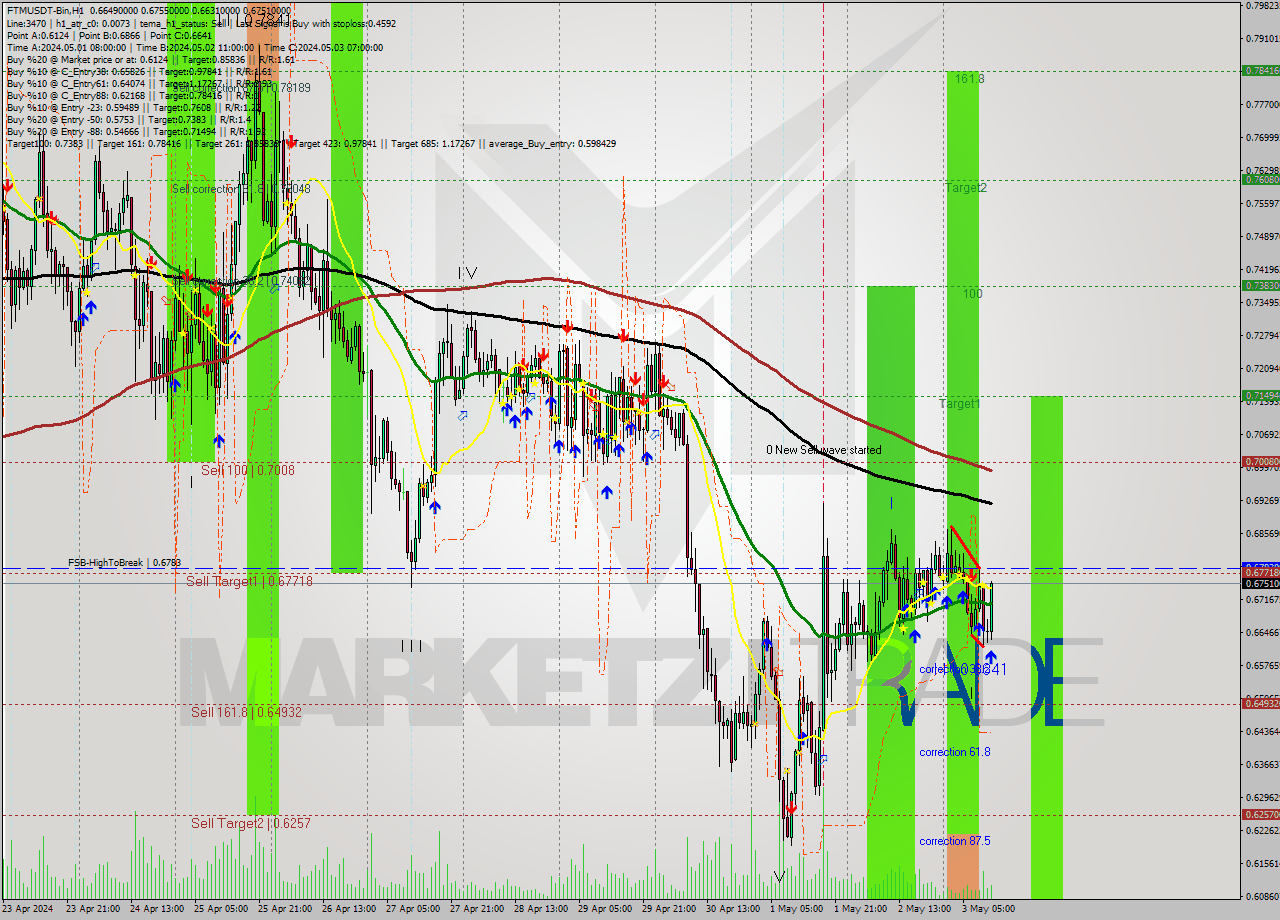The height and width of the screenshot is (920, 1280).
Task: Click the '24 Apr 13:00' time label
Action: coord(155,909)
